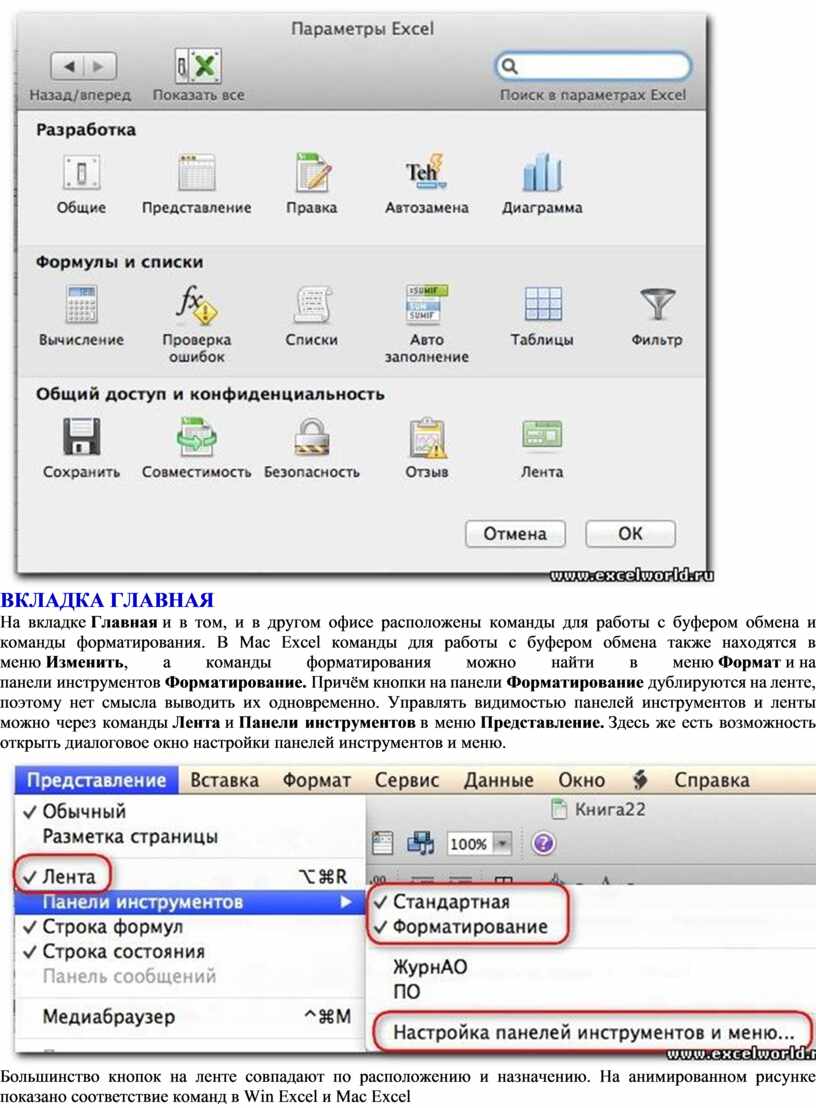Click the Книга22 document icon in title
816x1108 pixels.
tap(559, 809)
